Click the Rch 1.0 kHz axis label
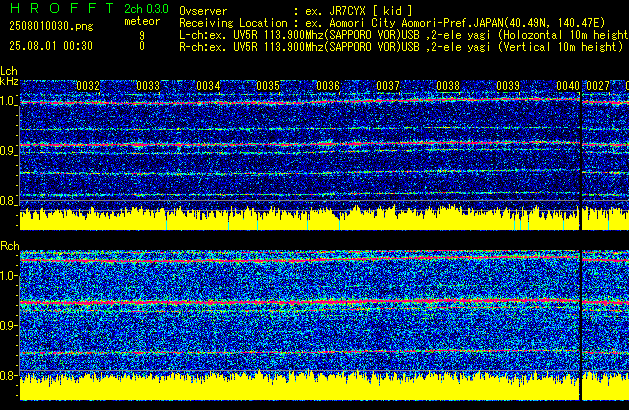This screenshot has height=410, width=629. pos(8,276)
